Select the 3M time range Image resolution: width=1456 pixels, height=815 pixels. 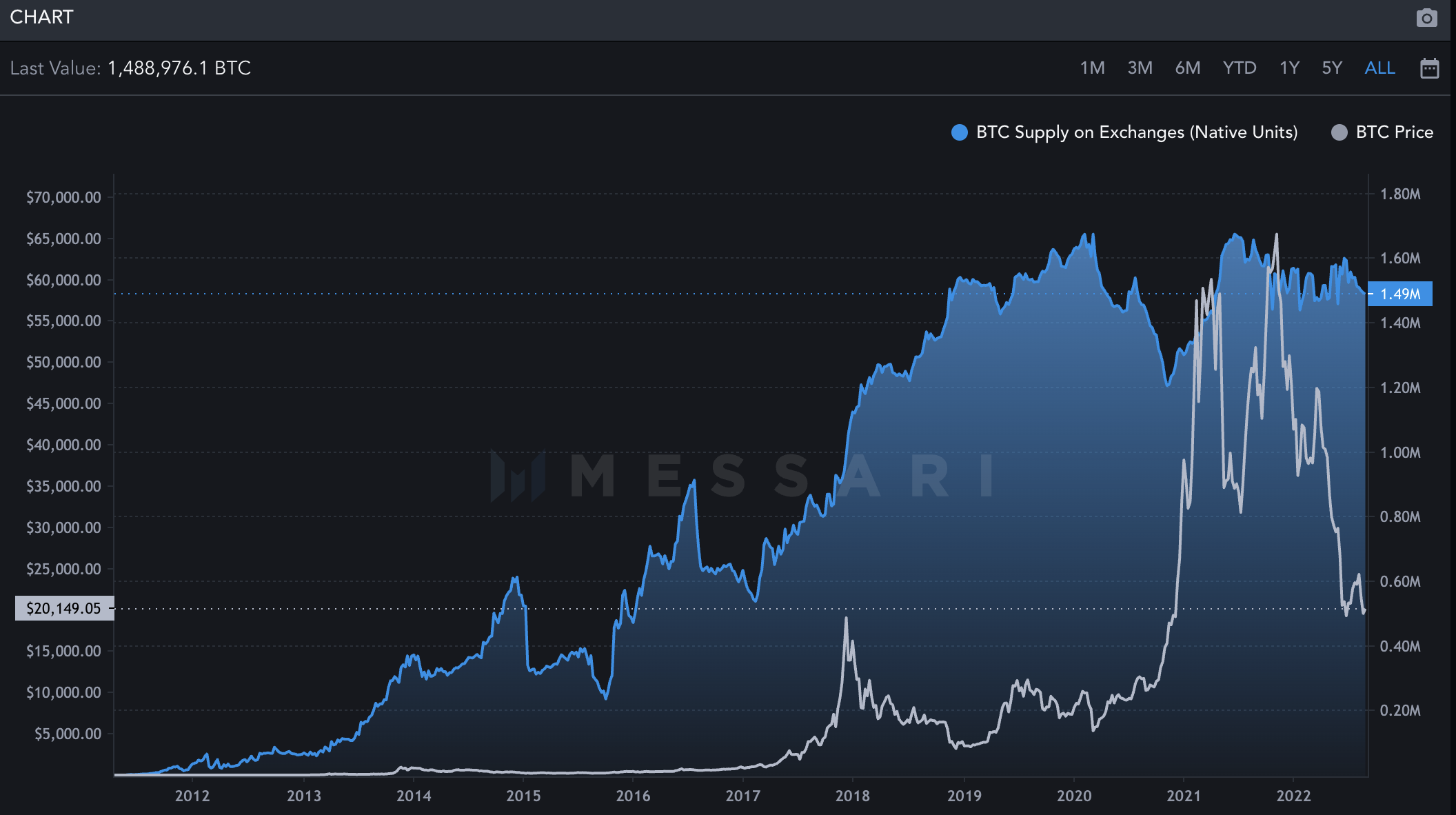(x=1140, y=68)
